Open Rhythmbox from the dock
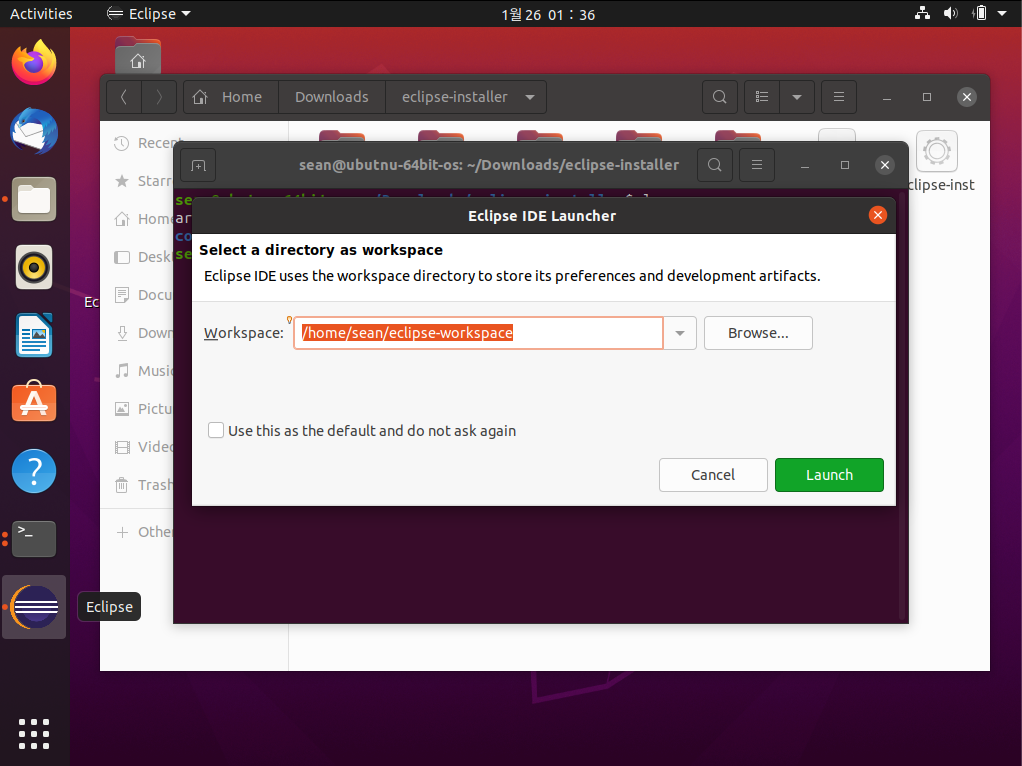 pyautogui.click(x=34, y=267)
